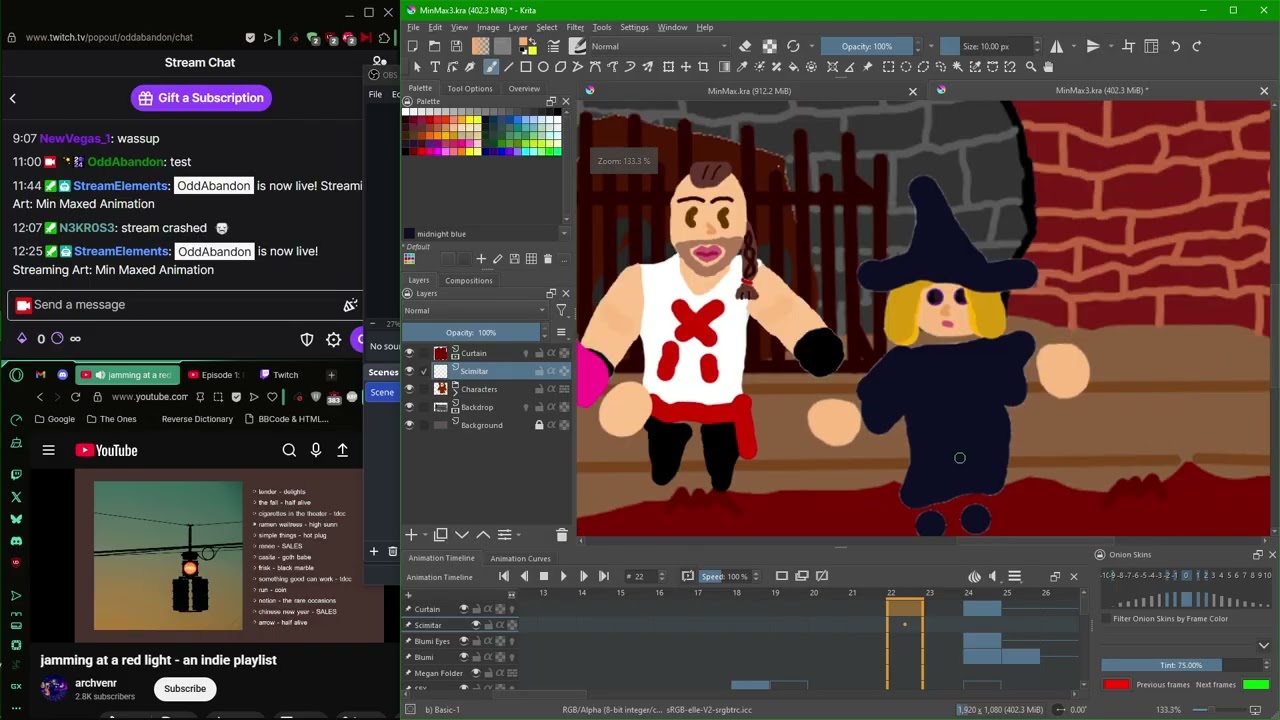
Task: Click the Save document icon in Krita toolbar
Action: (456, 46)
